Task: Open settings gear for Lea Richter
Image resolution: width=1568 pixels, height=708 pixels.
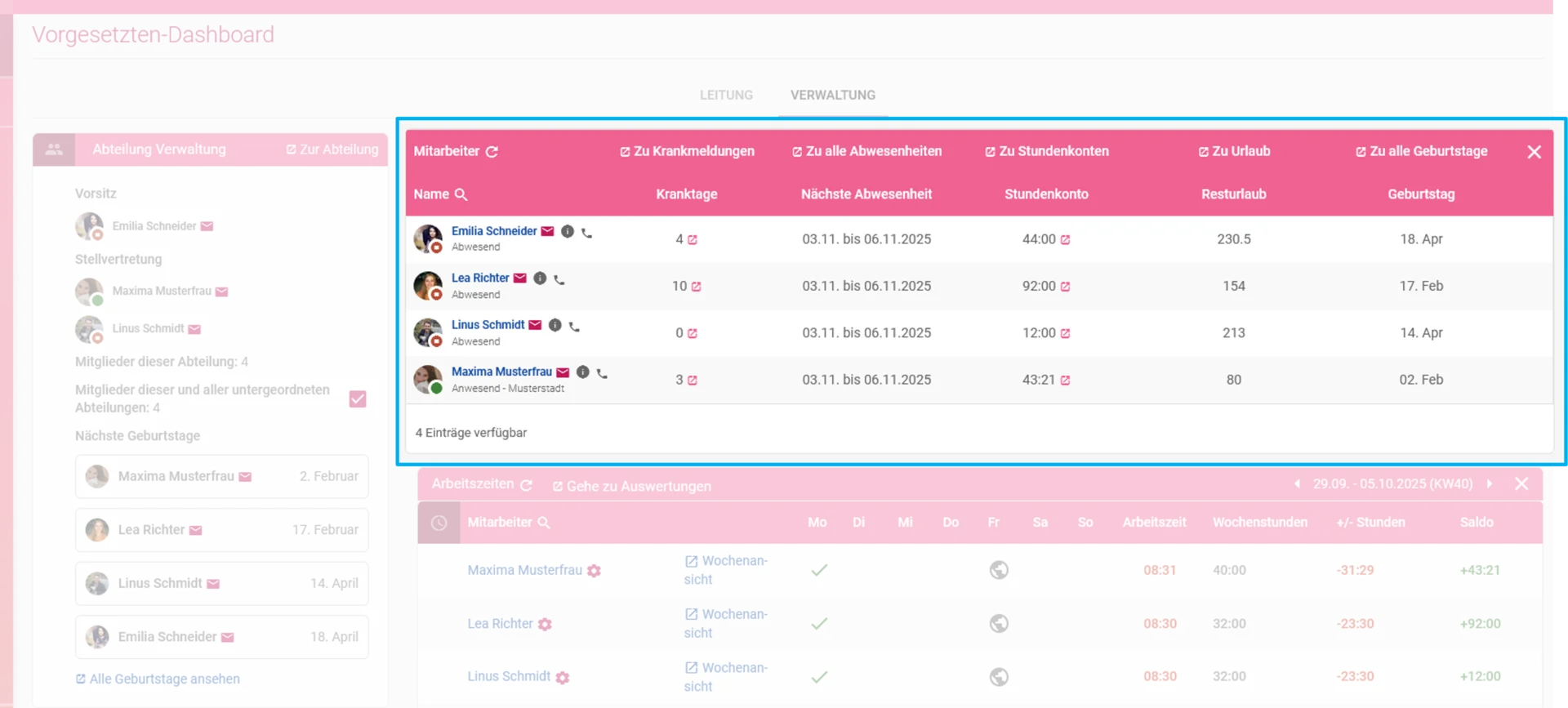Action: coord(545,624)
